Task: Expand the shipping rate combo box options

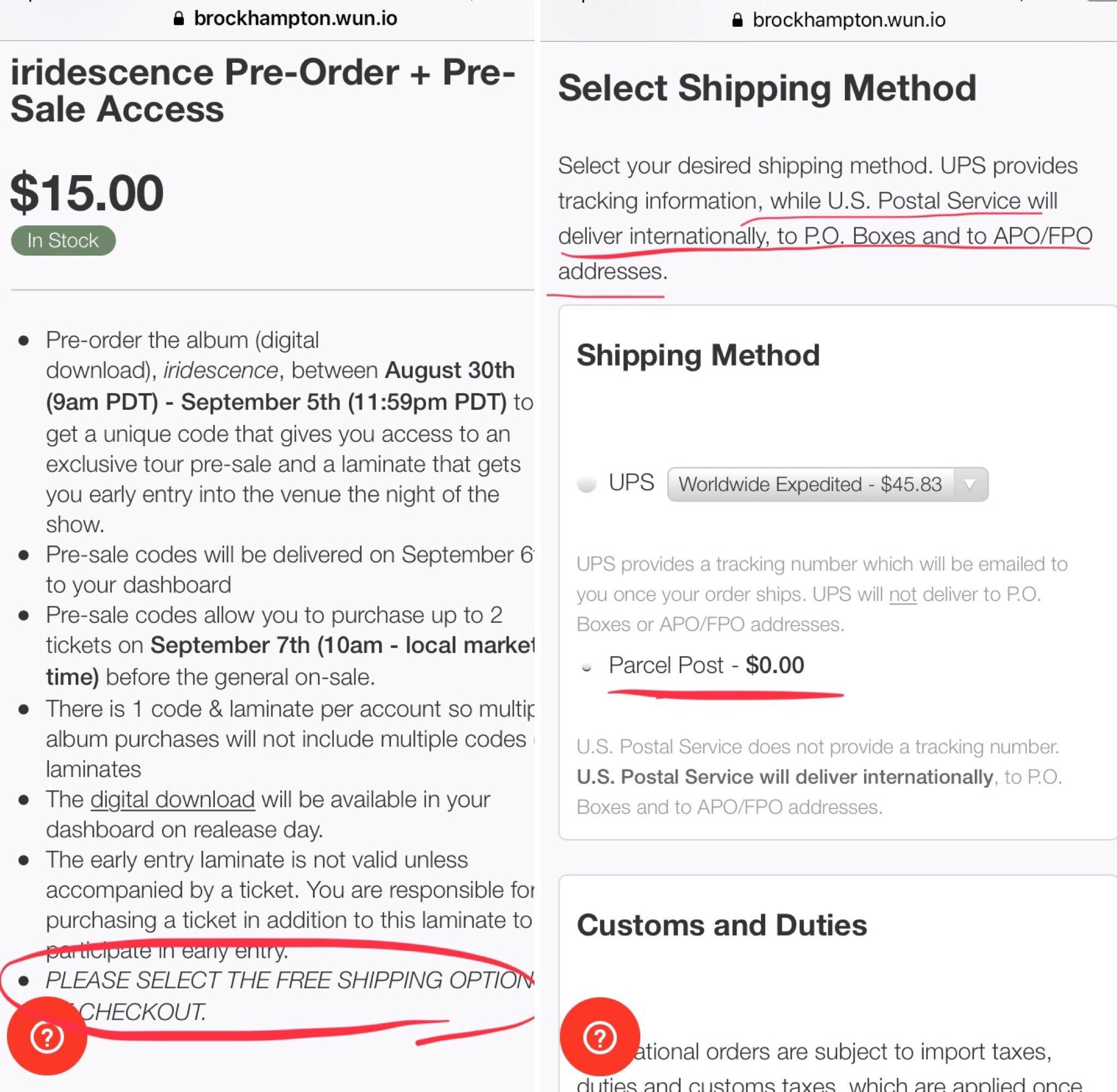Action: tap(828, 484)
